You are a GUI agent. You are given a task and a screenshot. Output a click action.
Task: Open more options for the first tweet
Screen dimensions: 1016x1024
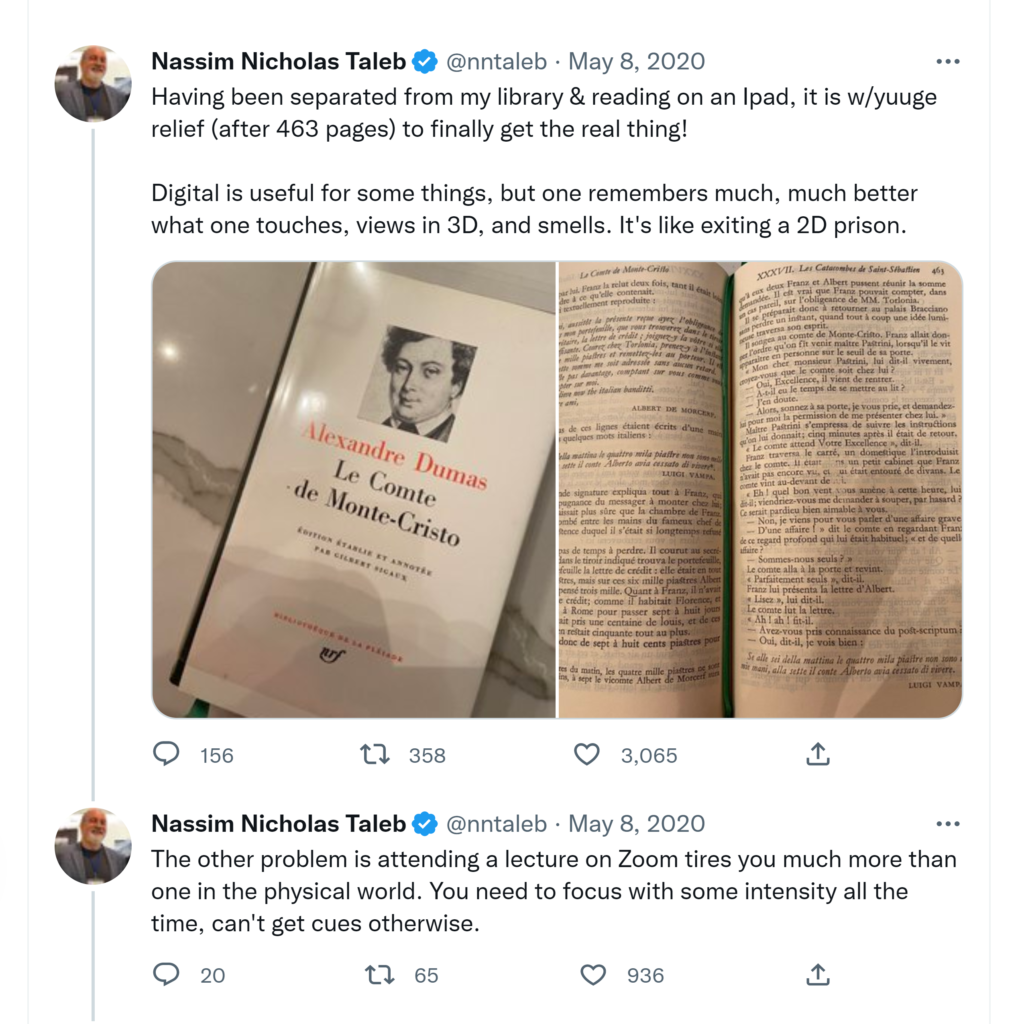[947, 62]
